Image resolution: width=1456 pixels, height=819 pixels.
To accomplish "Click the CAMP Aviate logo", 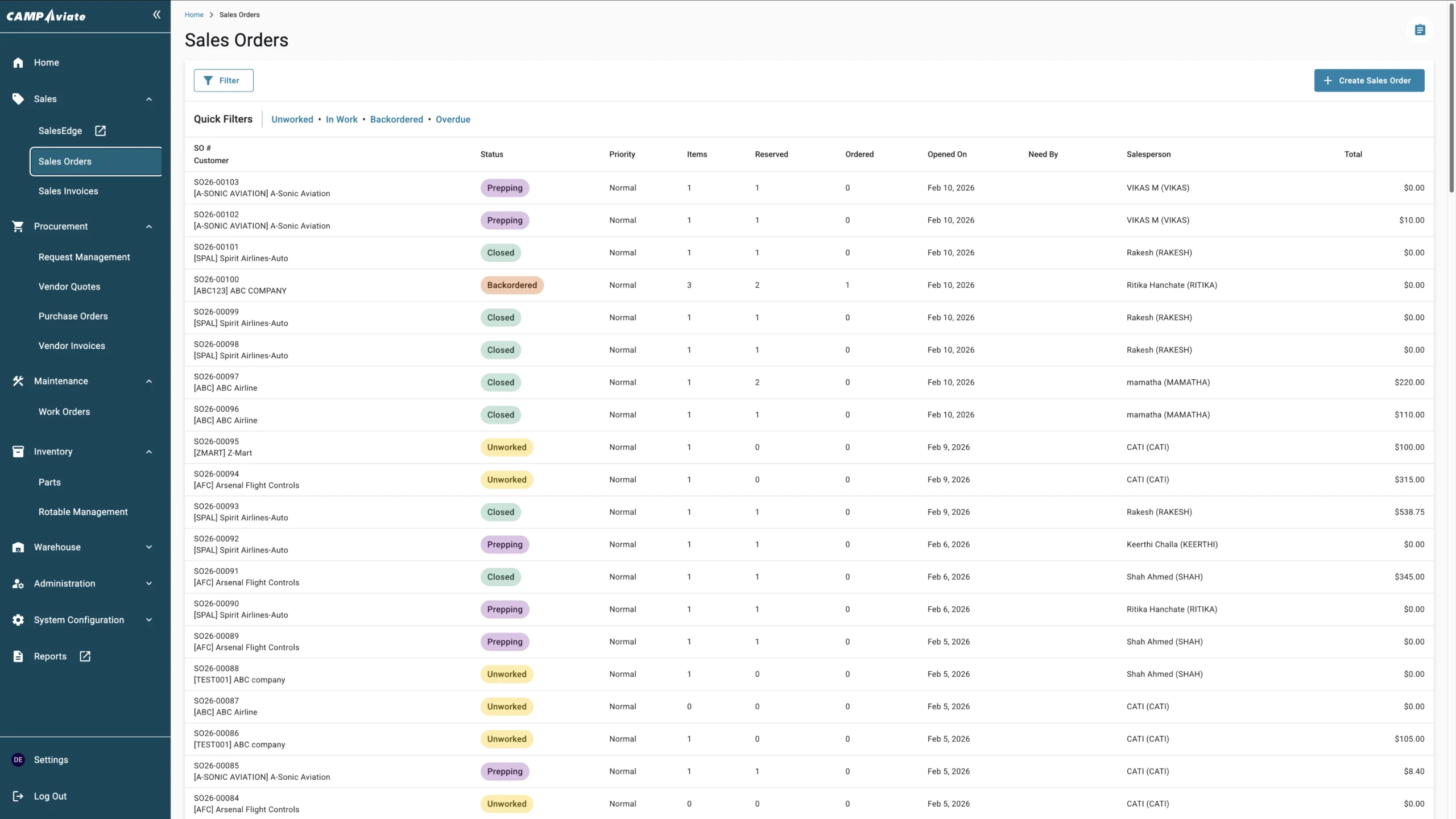I will pyautogui.click(x=46, y=16).
